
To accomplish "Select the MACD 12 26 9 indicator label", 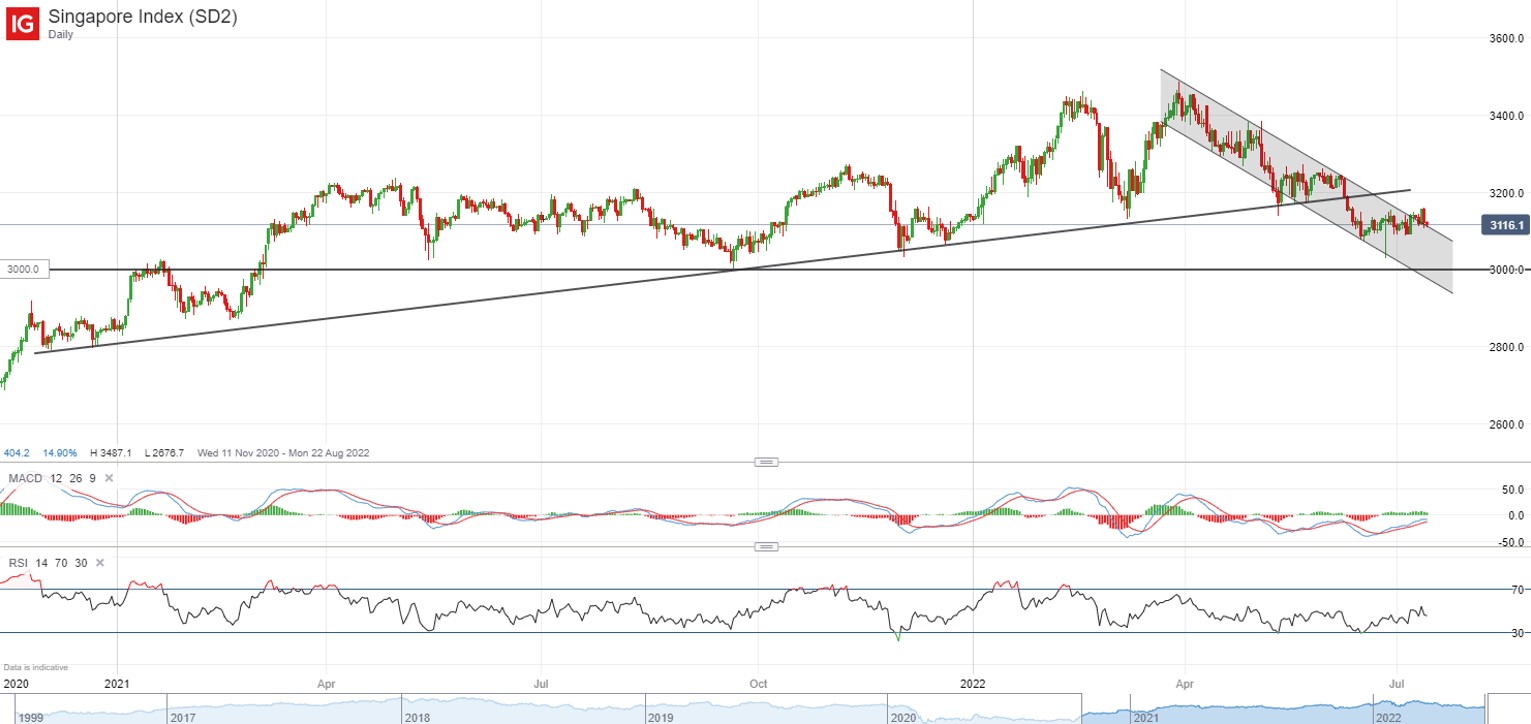I will [53, 478].
